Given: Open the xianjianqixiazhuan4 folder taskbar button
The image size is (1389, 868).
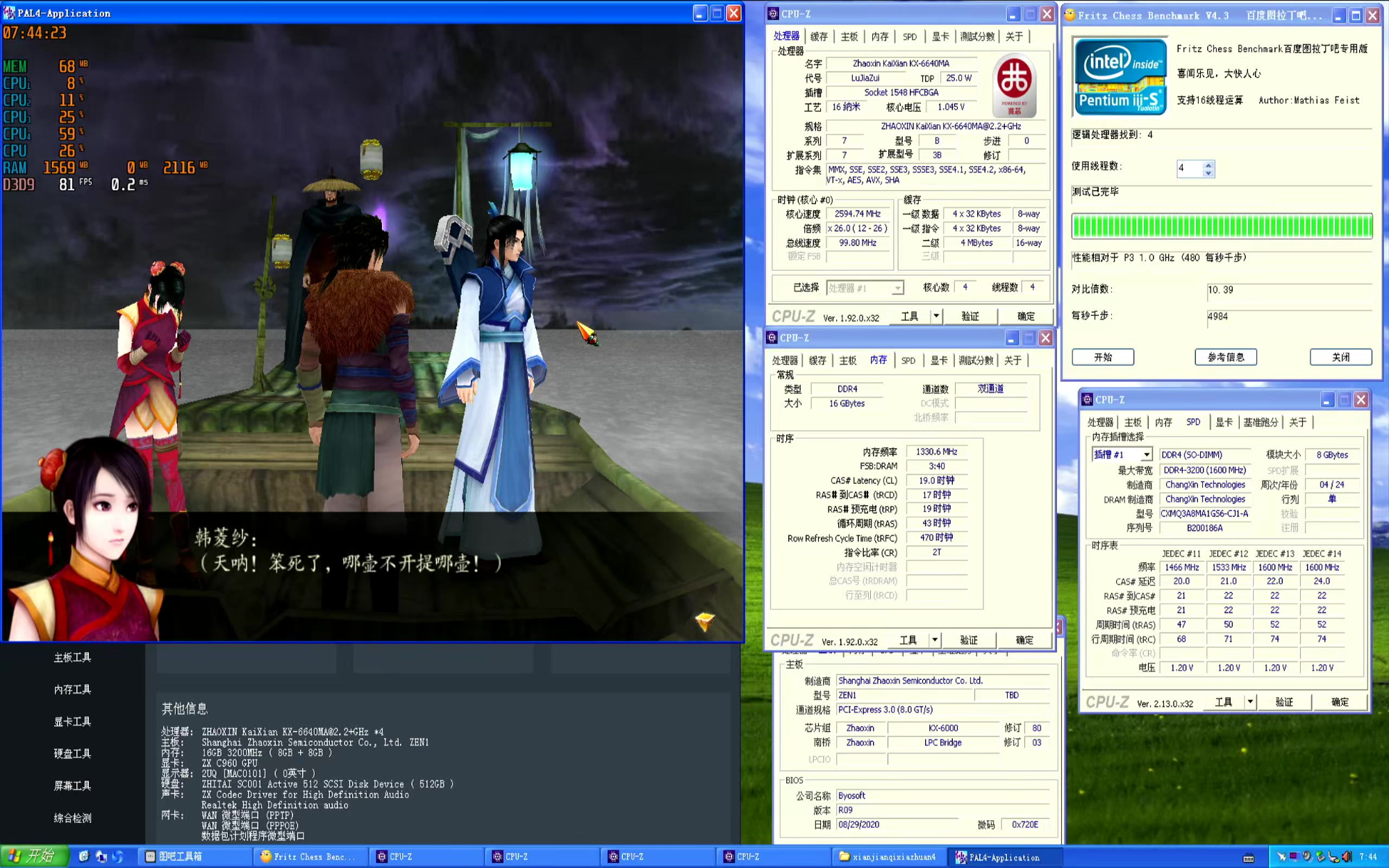Looking at the screenshot, I should [890, 857].
